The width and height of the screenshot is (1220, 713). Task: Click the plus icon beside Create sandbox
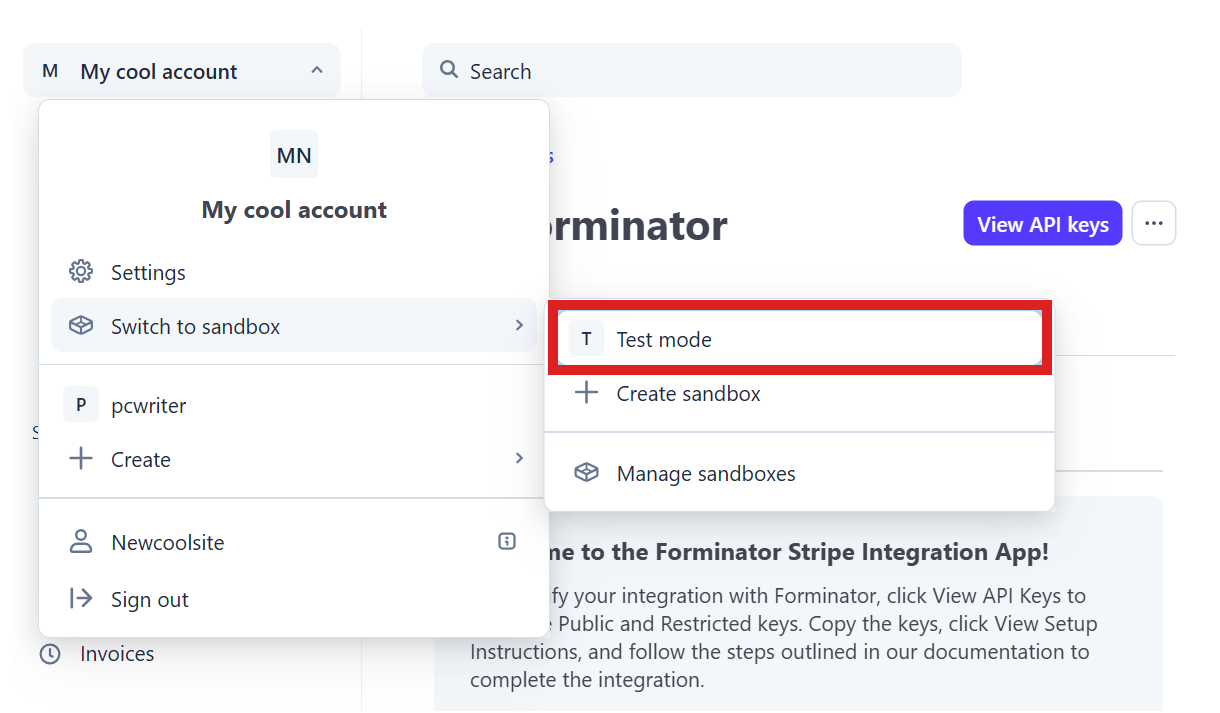(586, 393)
